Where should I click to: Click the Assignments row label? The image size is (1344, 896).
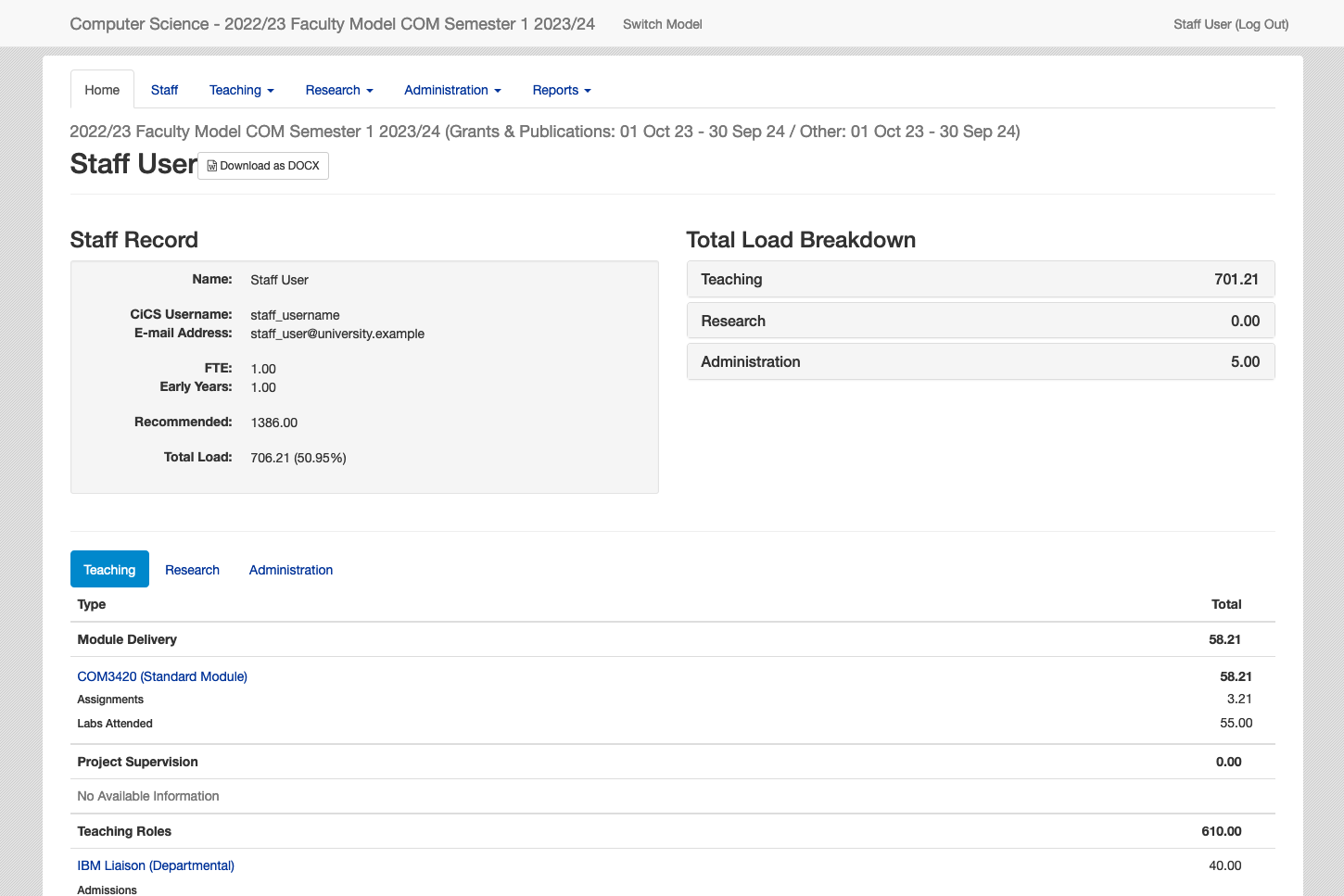tap(110, 700)
